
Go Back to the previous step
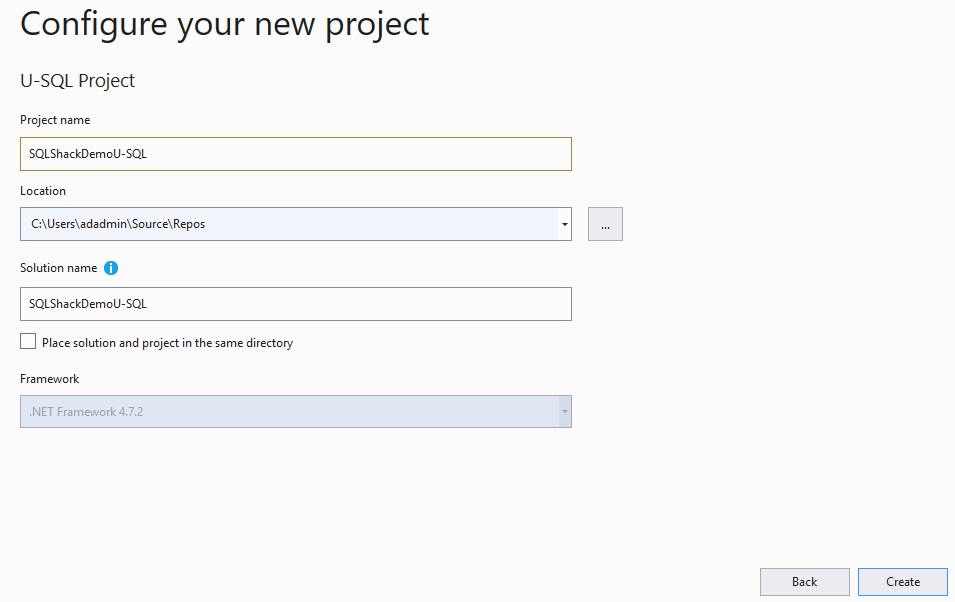pyautogui.click(x=804, y=582)
